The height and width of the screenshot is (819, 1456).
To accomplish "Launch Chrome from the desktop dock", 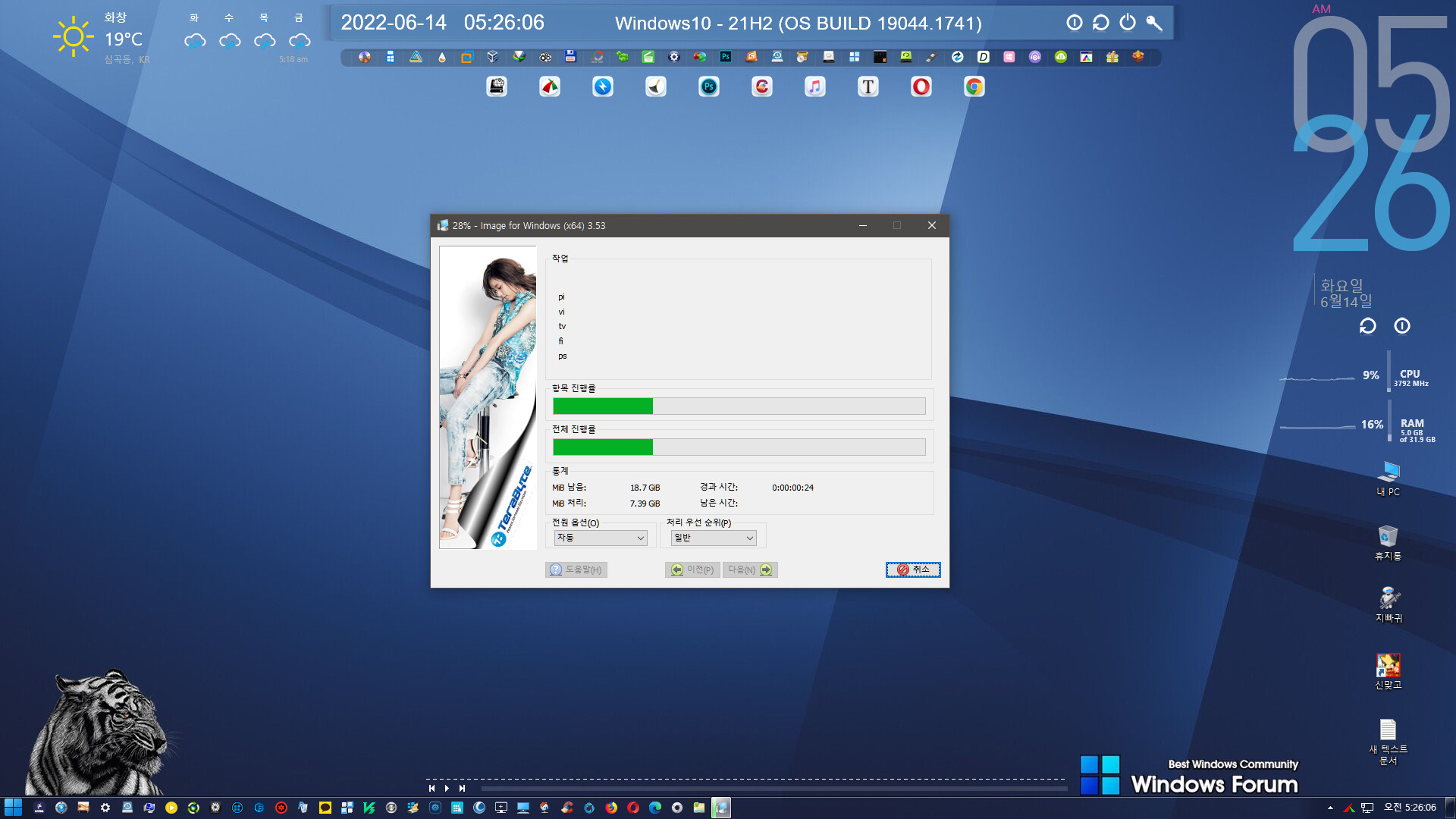I will (x=974, y=86).
